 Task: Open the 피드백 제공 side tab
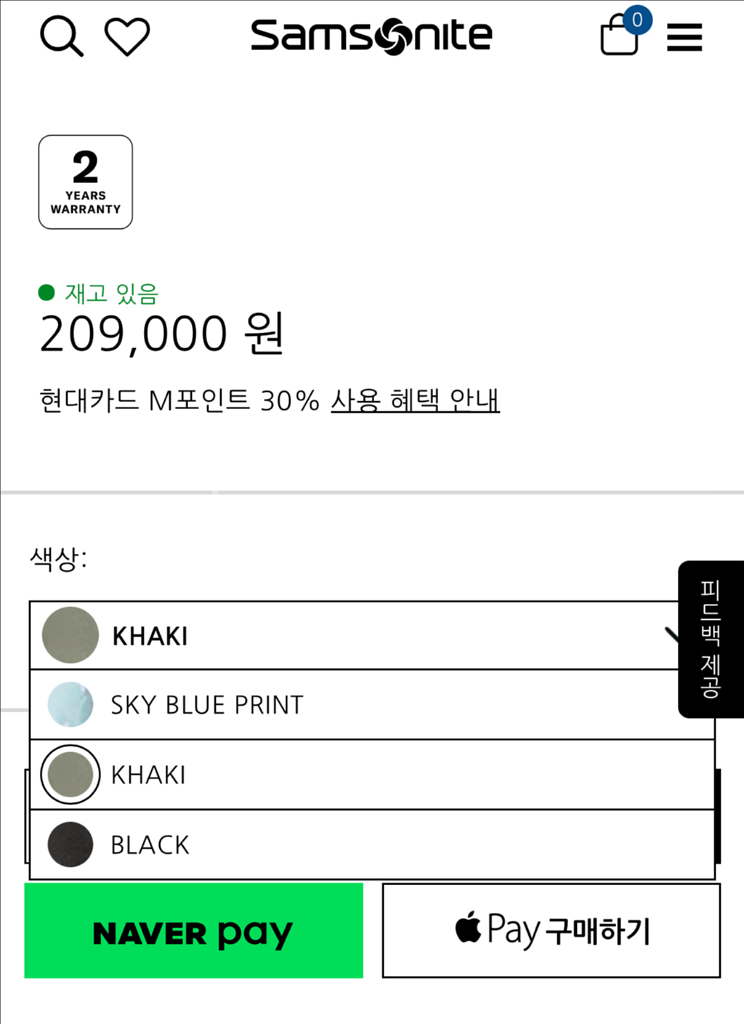(x=710, y=639)
